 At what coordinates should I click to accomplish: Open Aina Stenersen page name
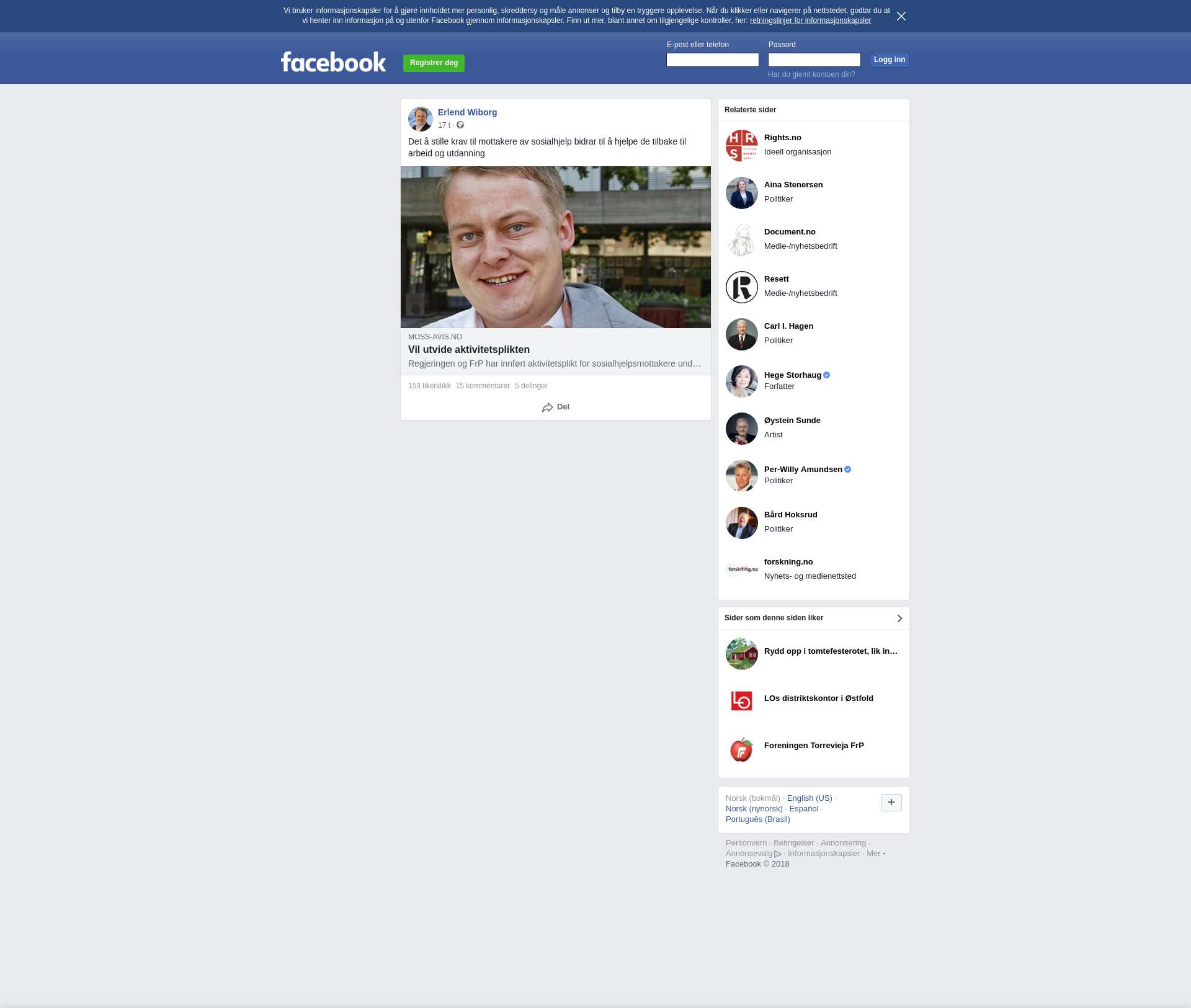click(x=793, y=185)
